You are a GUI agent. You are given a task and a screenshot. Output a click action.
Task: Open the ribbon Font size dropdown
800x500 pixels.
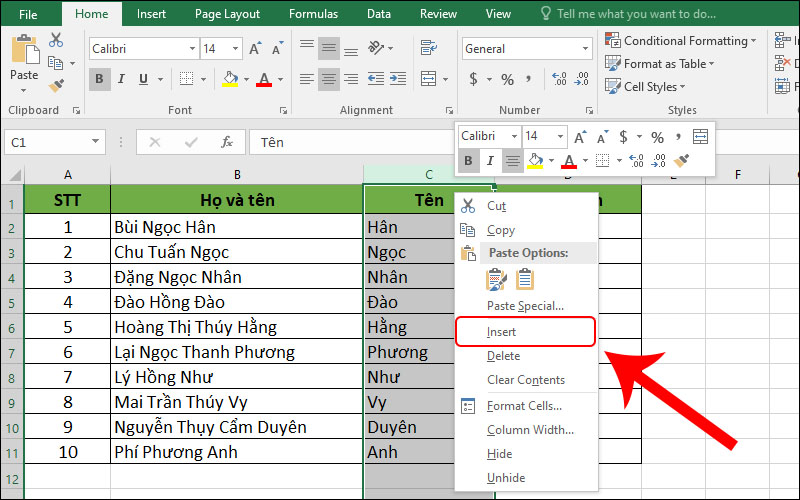pos(235,49)
